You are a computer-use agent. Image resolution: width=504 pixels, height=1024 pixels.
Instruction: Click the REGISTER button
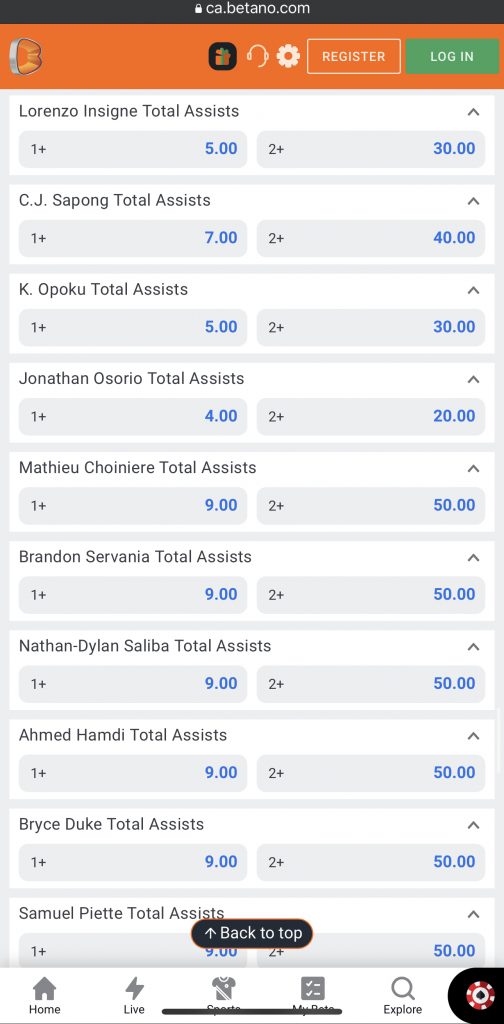point(354,56)
